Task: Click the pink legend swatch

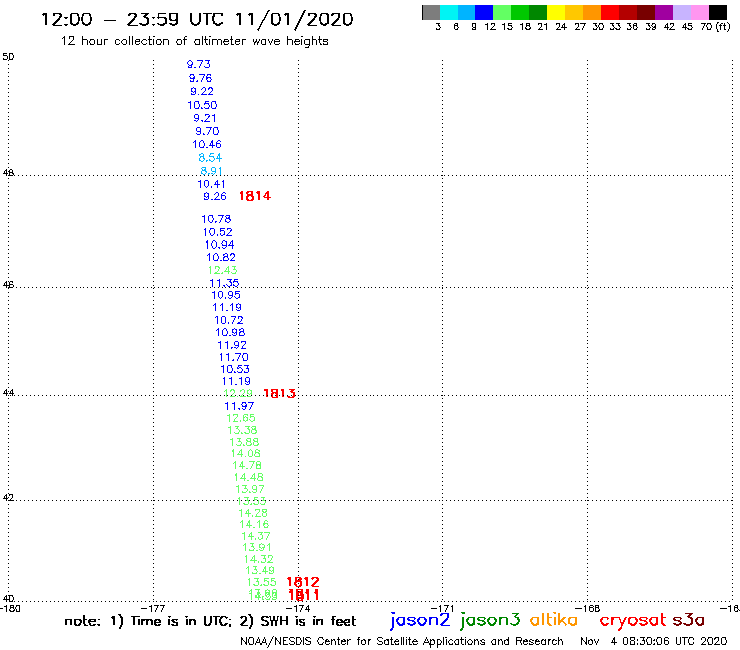Action: (x=699, y=12)
